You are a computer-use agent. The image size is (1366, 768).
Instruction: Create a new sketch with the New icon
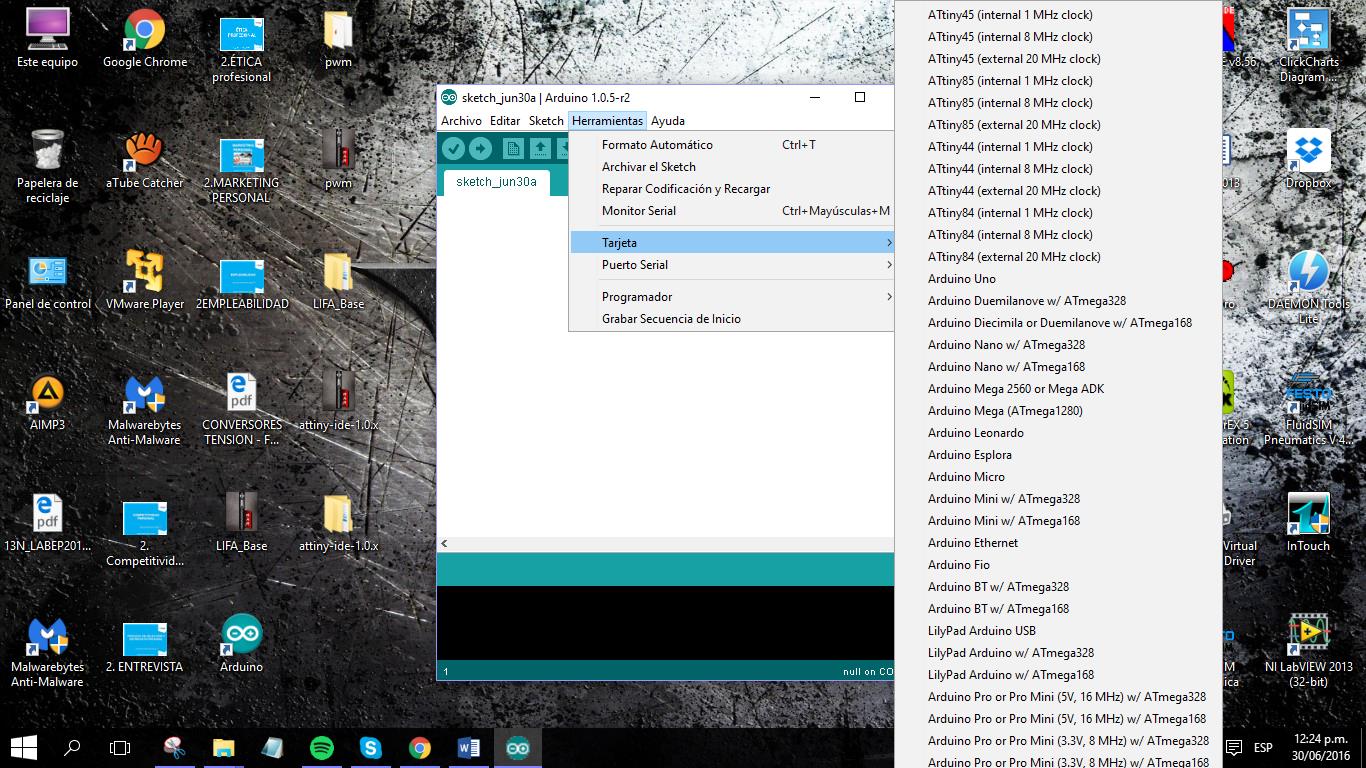tap(513, 148)
